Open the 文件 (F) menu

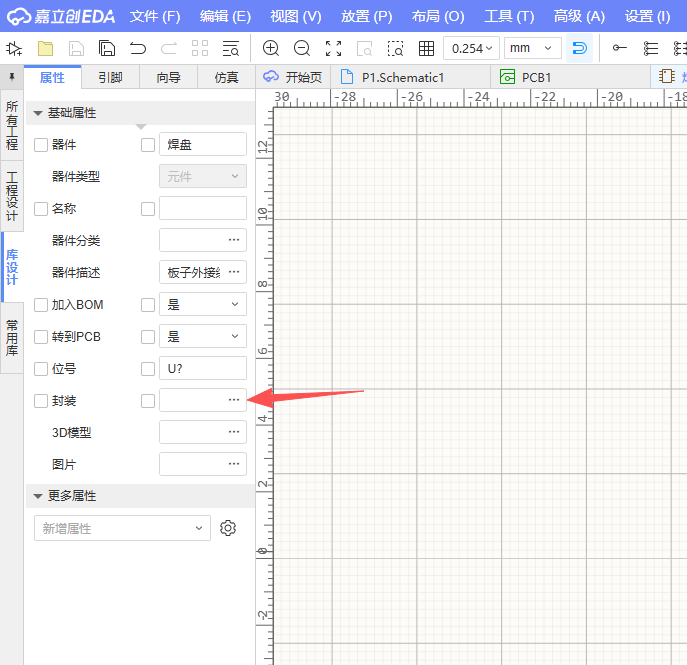(x=155, y=16)
